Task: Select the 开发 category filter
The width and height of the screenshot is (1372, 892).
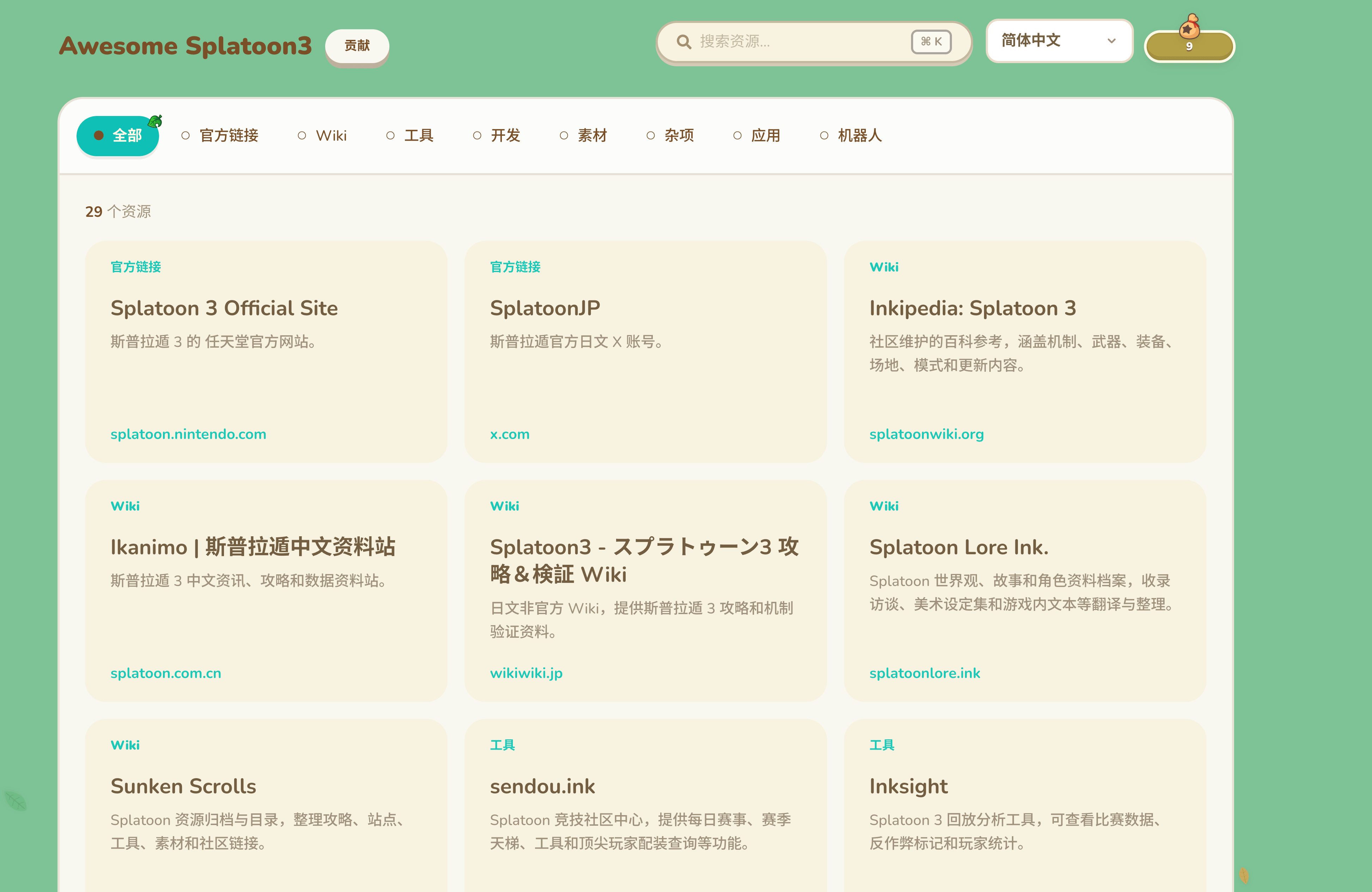Action: point(496,135)
